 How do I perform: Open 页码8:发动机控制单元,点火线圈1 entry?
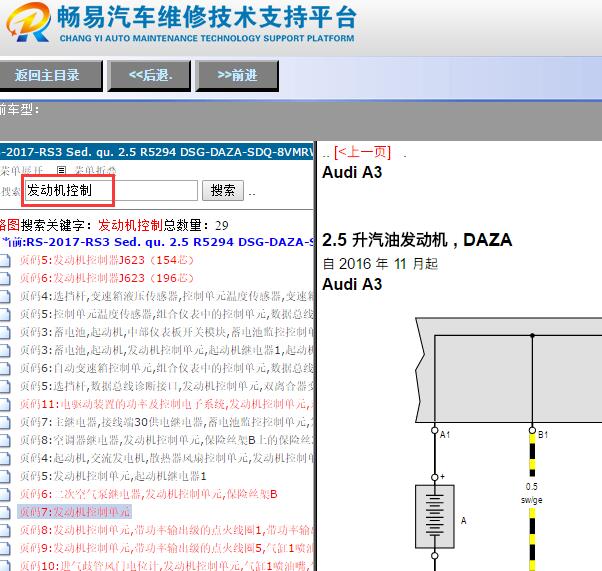click(x=167, y=530)
